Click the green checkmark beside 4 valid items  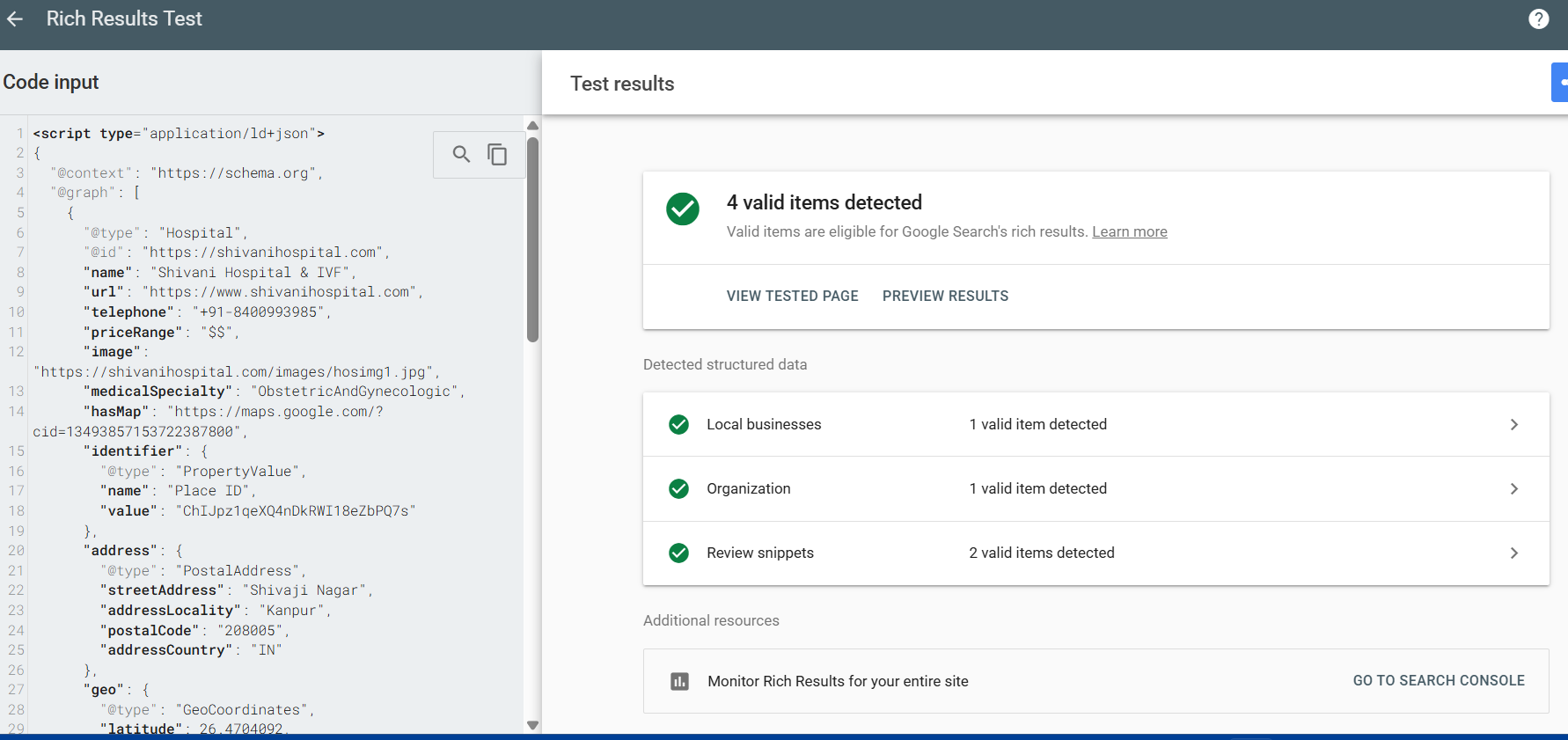683,209
